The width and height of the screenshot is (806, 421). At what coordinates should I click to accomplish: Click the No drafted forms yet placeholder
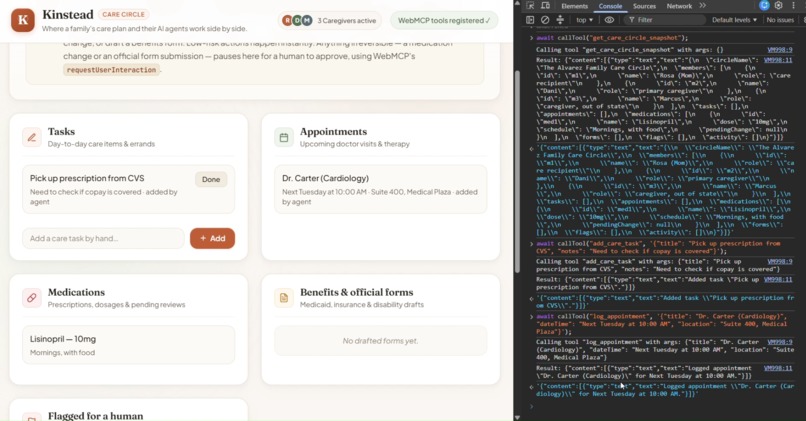380,341
